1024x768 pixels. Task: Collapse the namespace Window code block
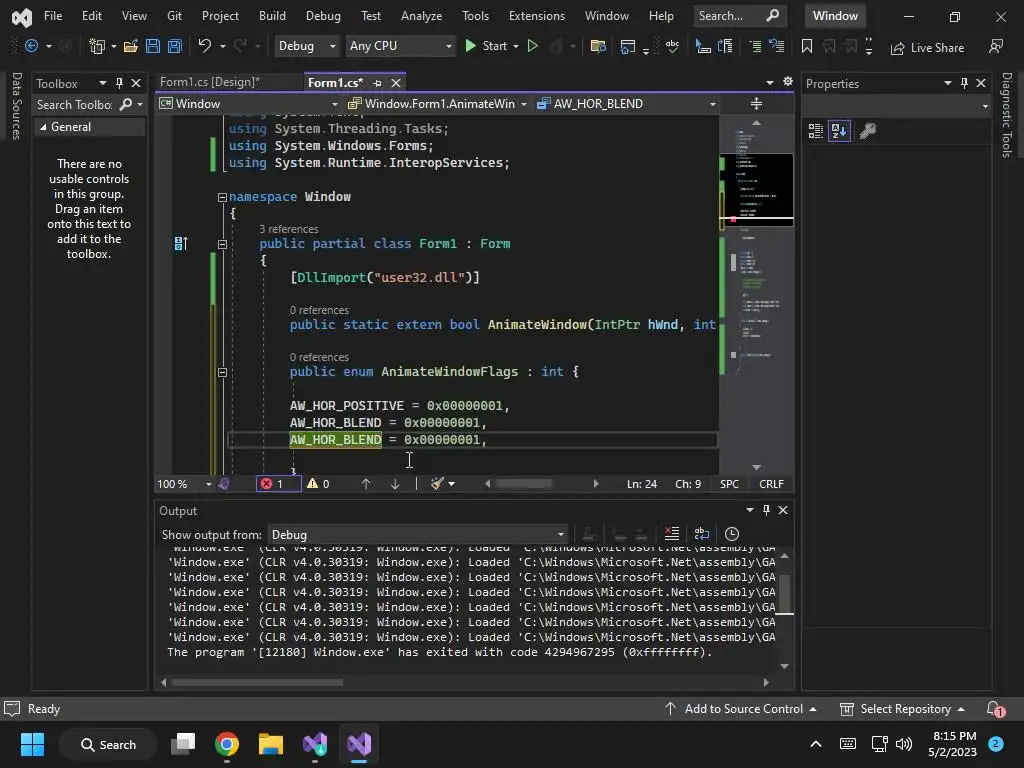click(x=222, y=197)
